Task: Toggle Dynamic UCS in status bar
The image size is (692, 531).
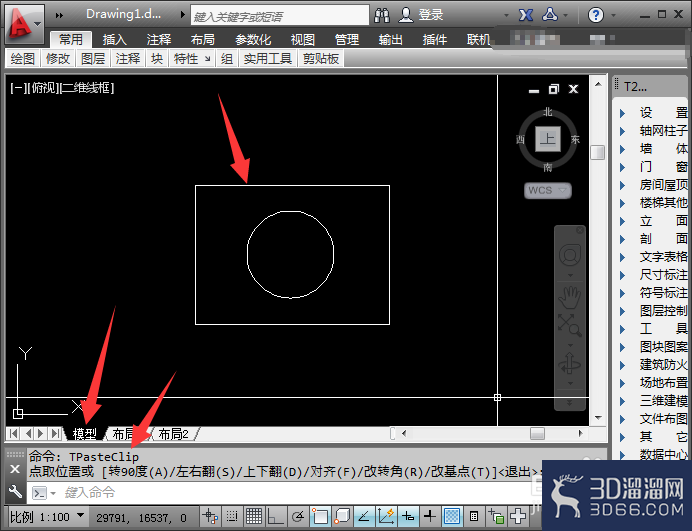Action: (x=386, y=516)
